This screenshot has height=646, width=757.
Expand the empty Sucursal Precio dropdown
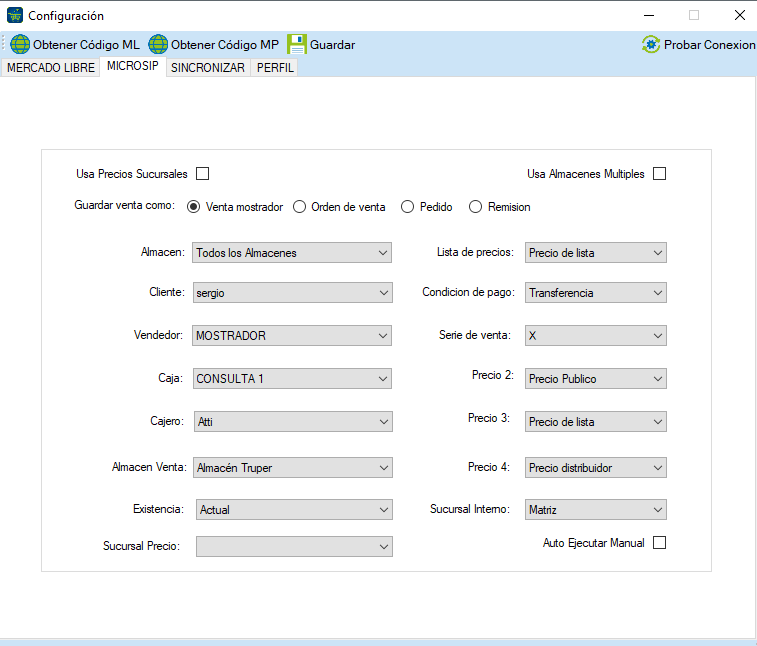tap(294, 547)
